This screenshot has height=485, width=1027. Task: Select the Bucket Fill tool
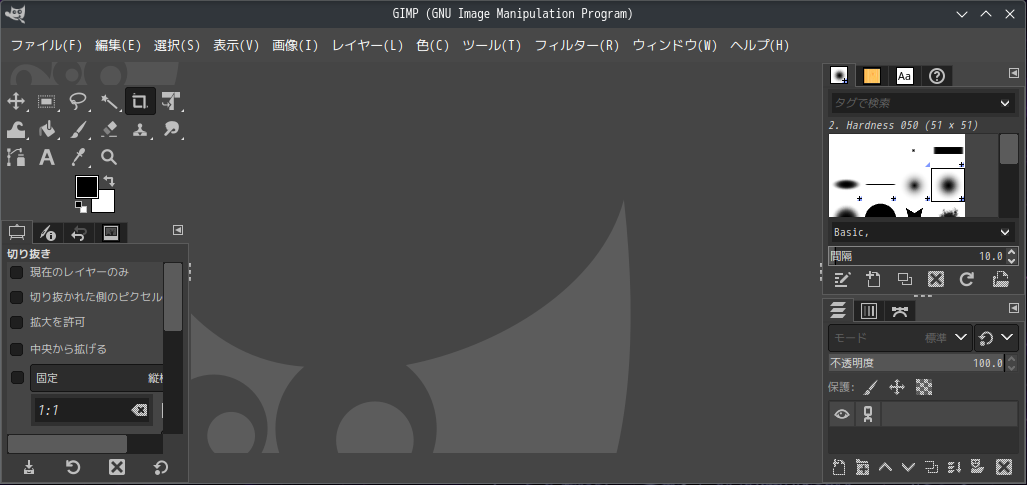(47, 129)
